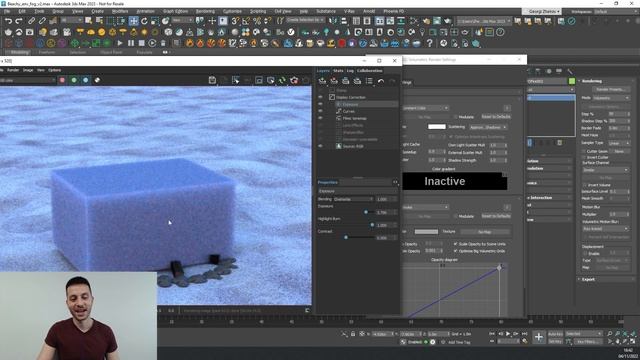Image resolution: width=640 pixels, height=360 pixels.
Task: Click the Render Presets button
Action: click(611, 89)
